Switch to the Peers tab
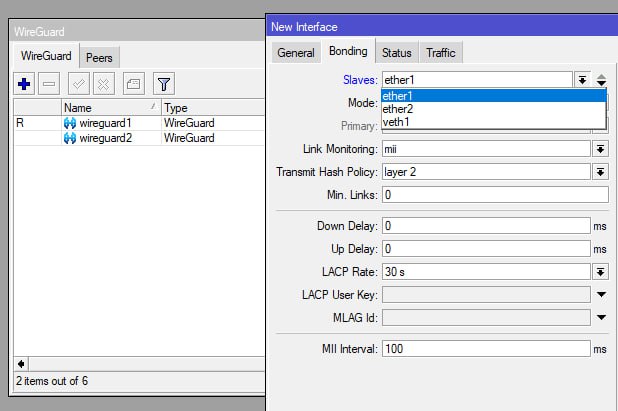This screenshot has height=411, width=618. (x=99, y=58)
